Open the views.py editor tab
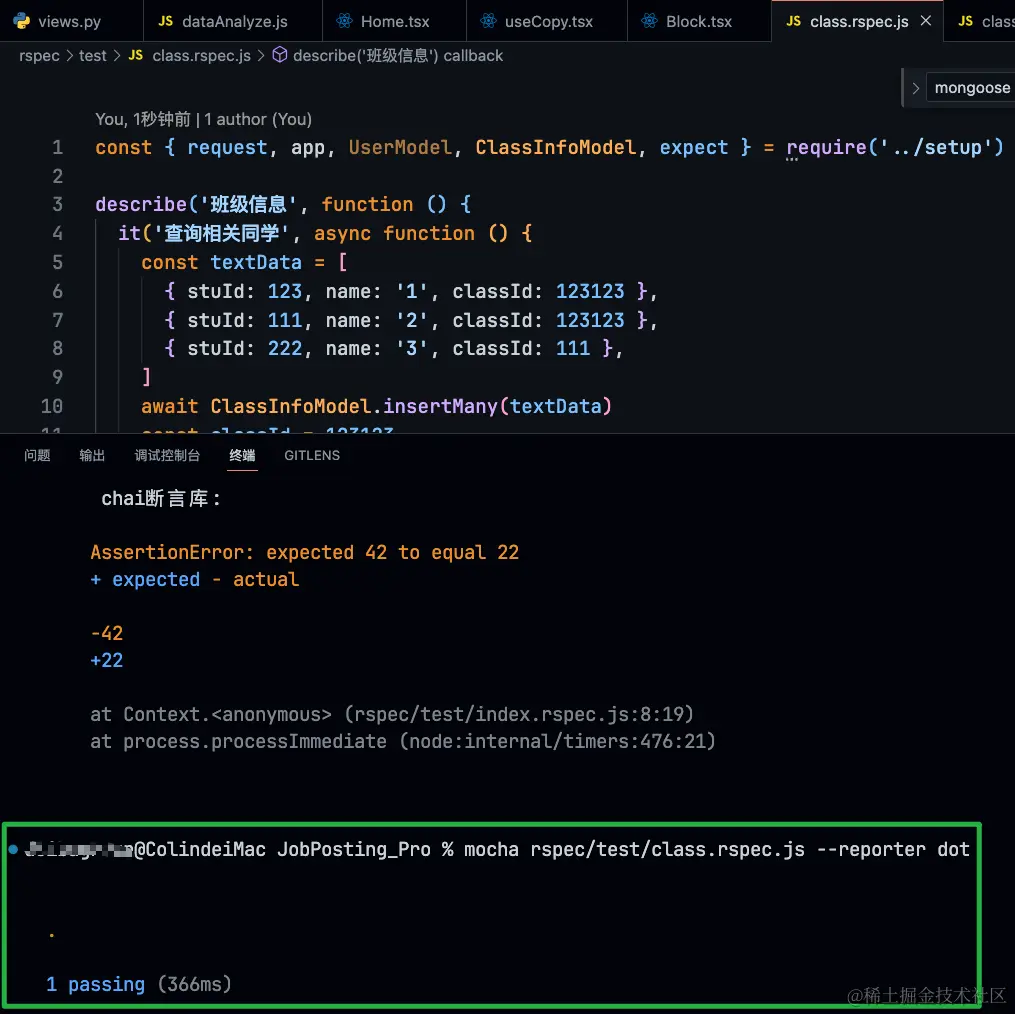The height and width of the screenshot is (1014, 1015). (70, 21)
